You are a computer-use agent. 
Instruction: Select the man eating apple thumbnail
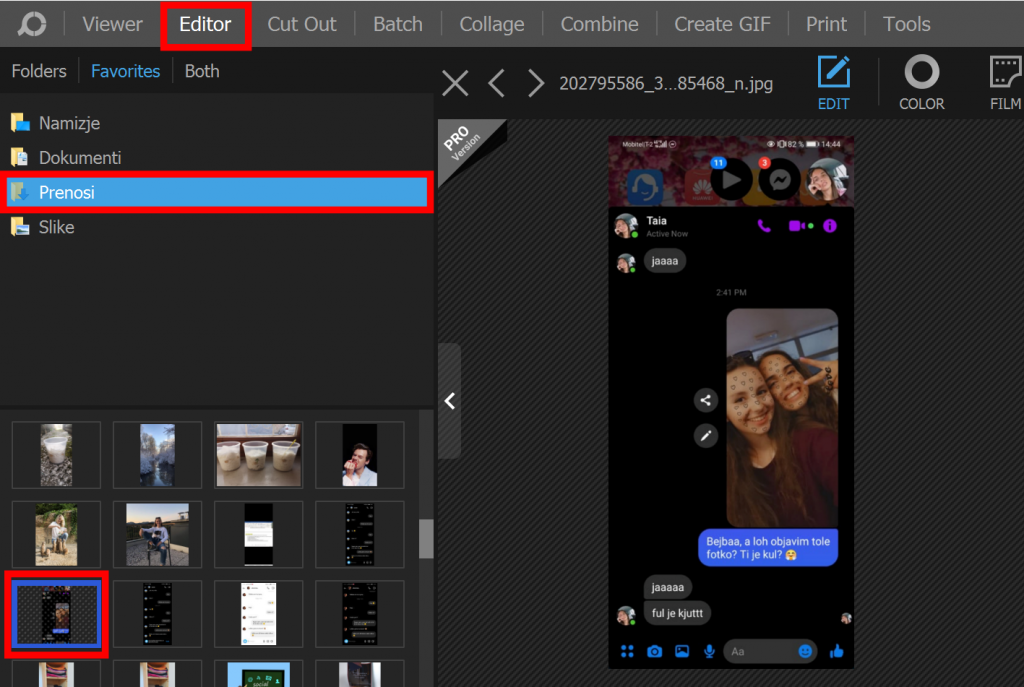point(360,455)
